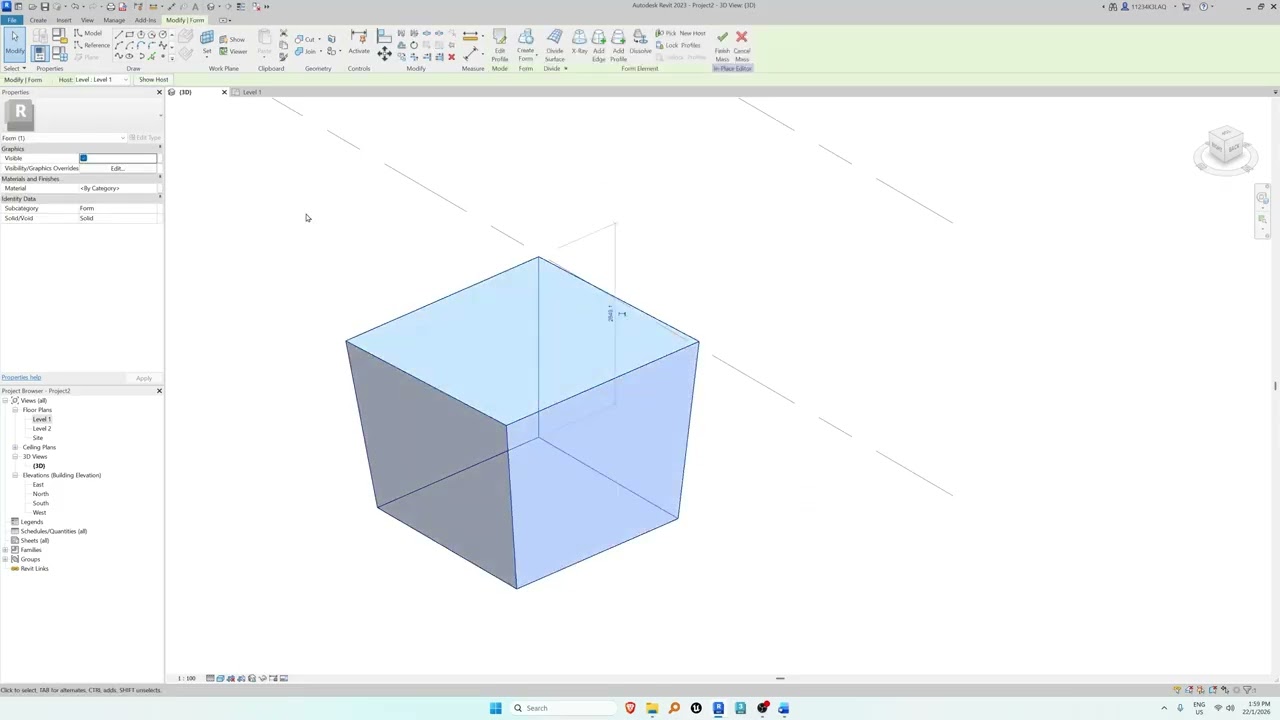Click the Finish Mass green checkmark
Screen dimensions: 1280x720
(x=722, y=46)
